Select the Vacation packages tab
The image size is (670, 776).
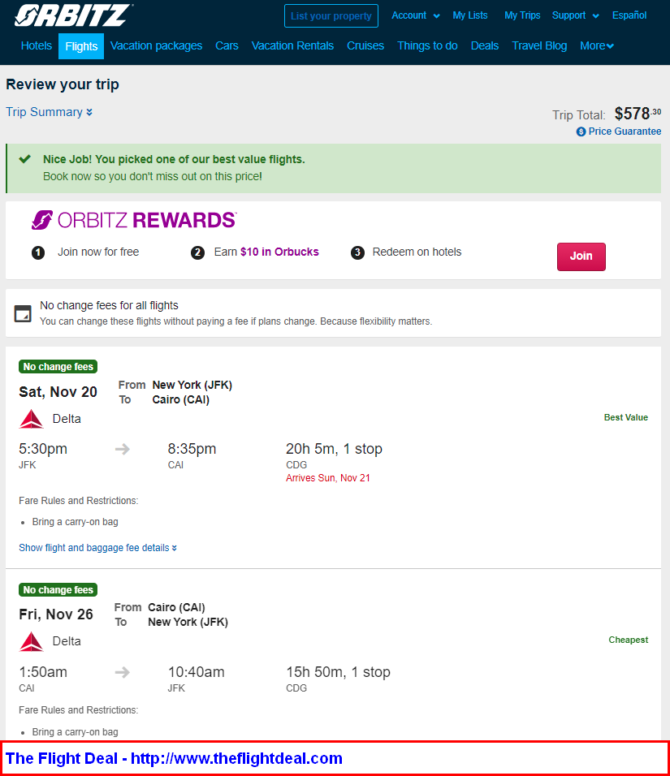156,46
